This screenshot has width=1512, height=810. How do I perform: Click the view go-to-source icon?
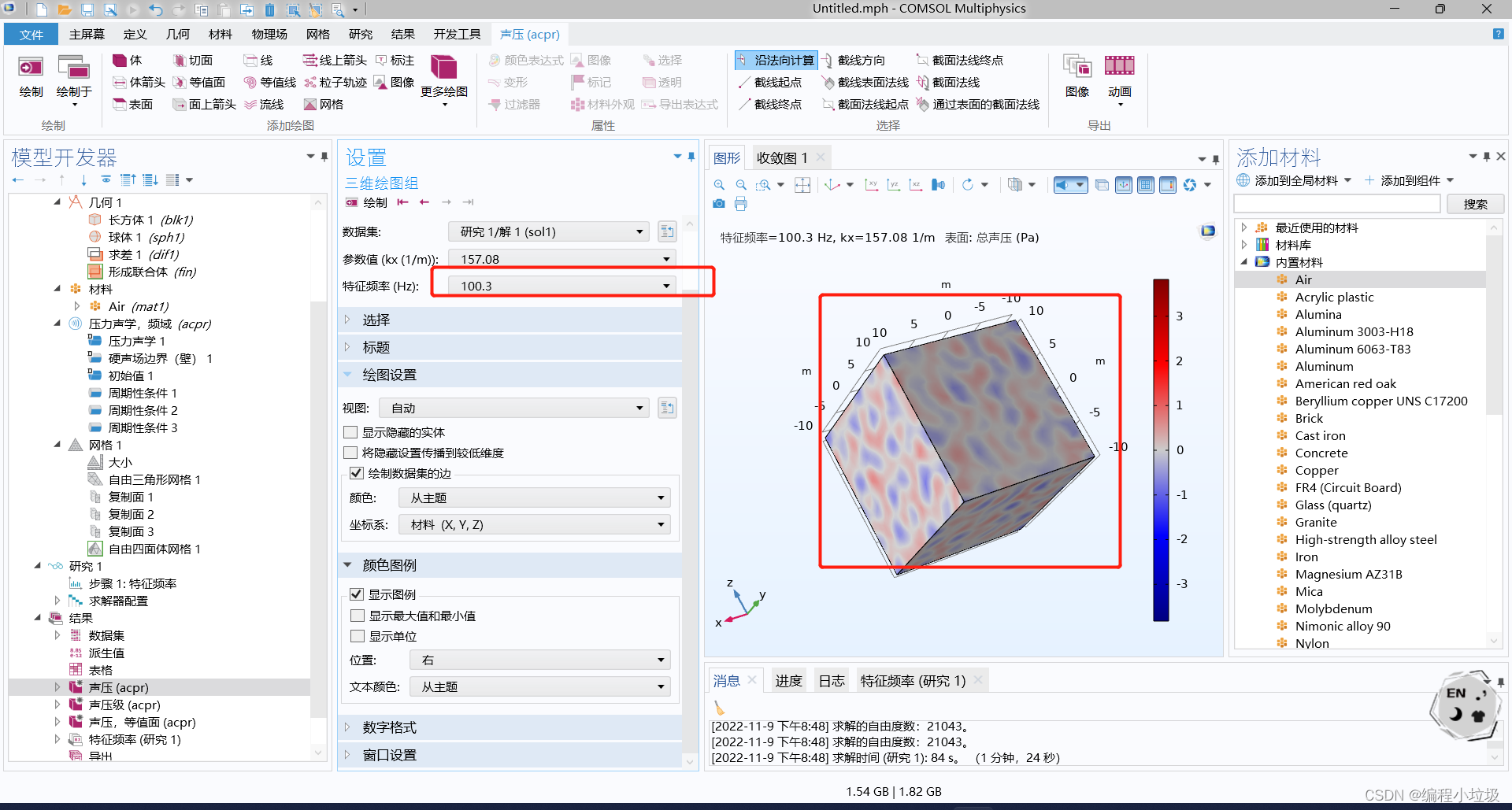[x=667, y=408]
